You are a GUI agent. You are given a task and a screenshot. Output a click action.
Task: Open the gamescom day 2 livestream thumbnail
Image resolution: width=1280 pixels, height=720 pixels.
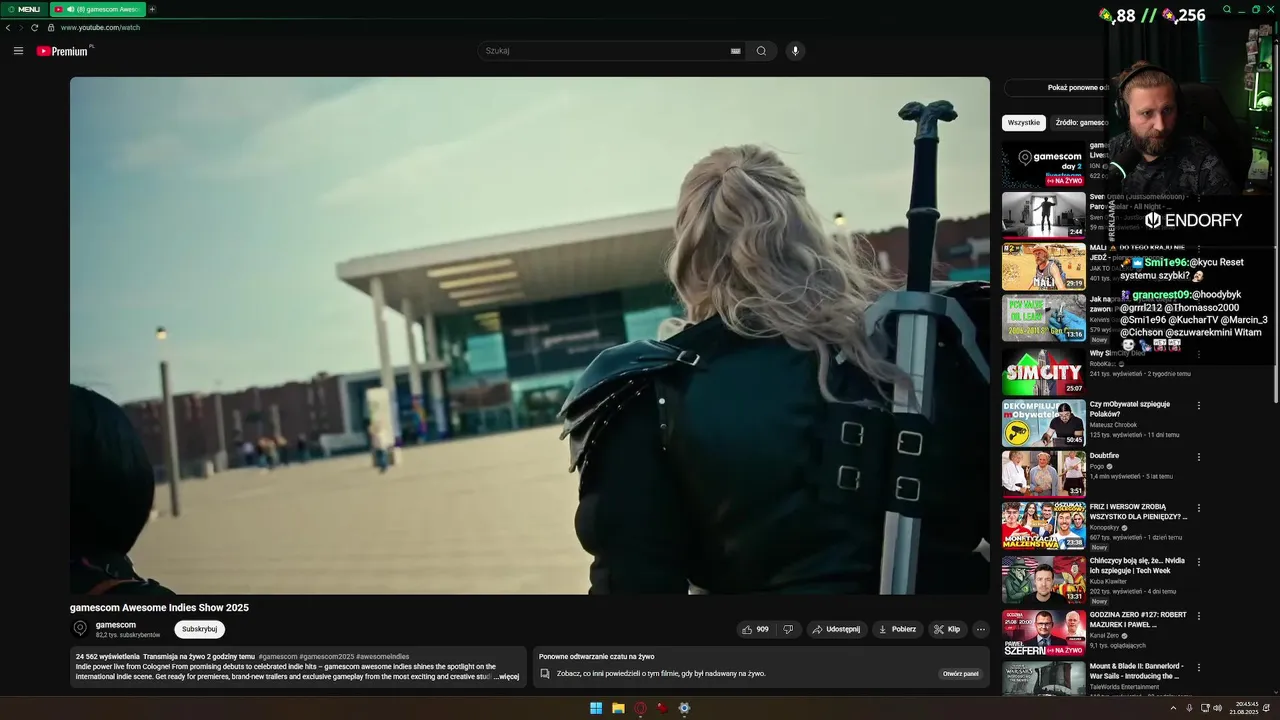point(1044,164)
